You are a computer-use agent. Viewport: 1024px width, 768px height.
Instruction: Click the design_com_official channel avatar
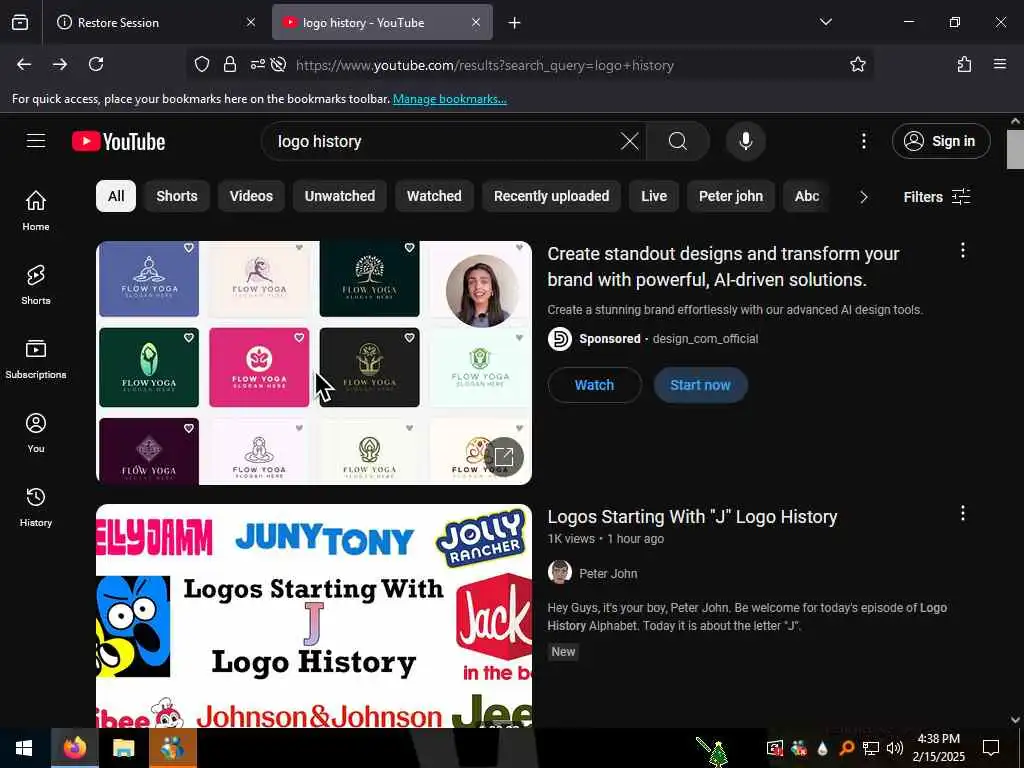[560, 338]
